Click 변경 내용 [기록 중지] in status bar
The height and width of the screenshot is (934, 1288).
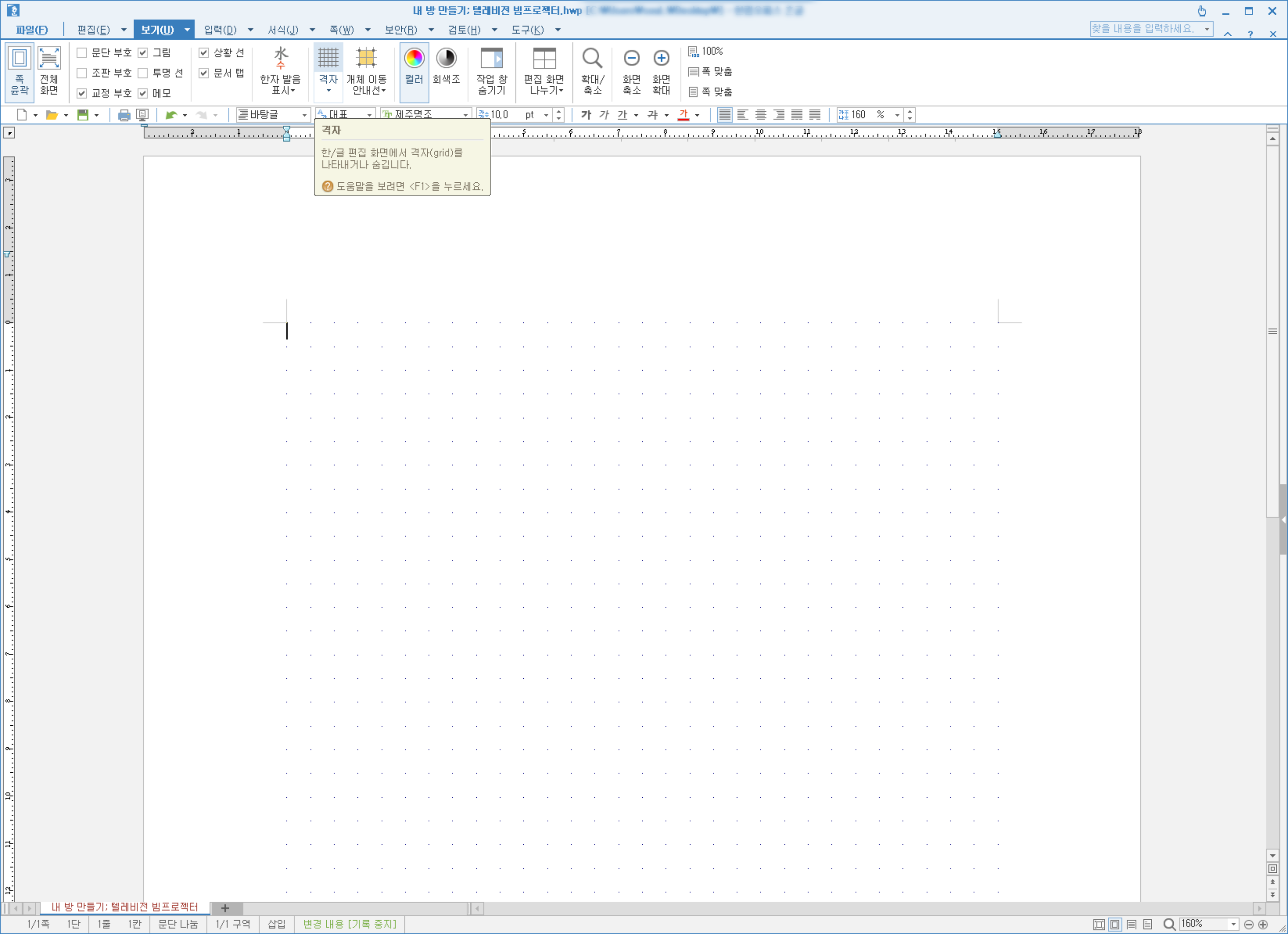point(349,924)
